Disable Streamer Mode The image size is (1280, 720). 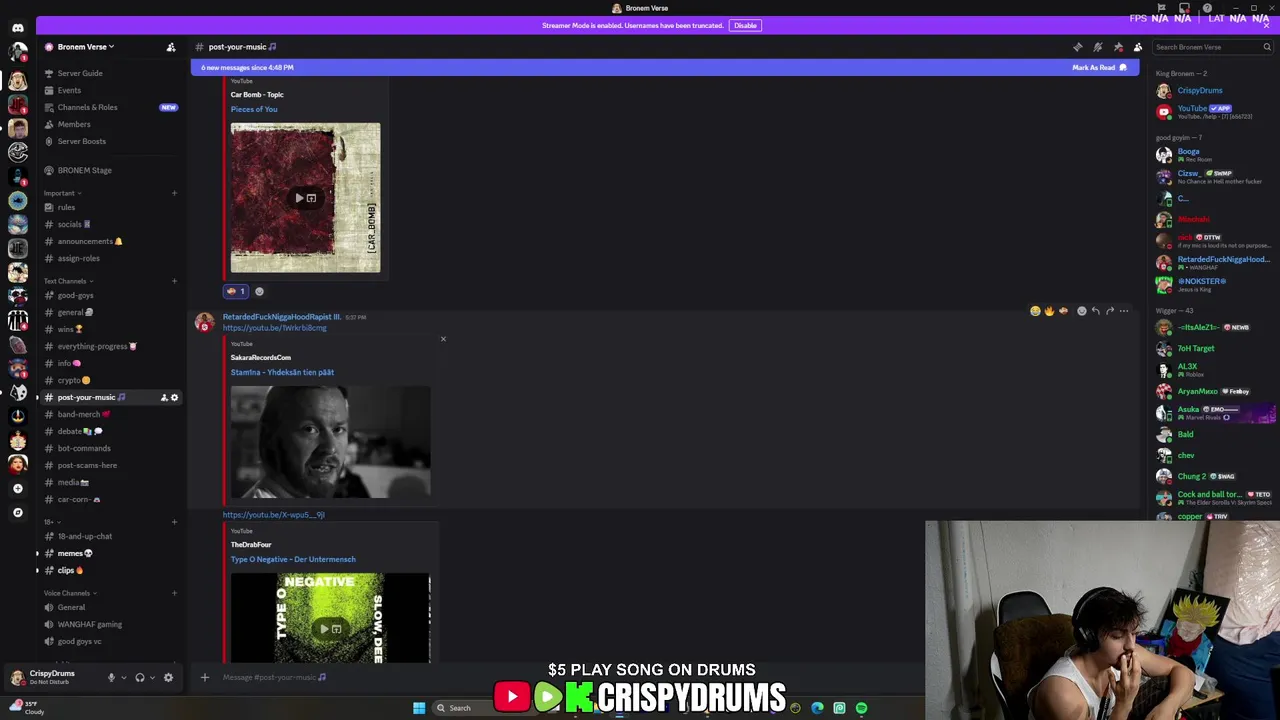tap(745, 25)
